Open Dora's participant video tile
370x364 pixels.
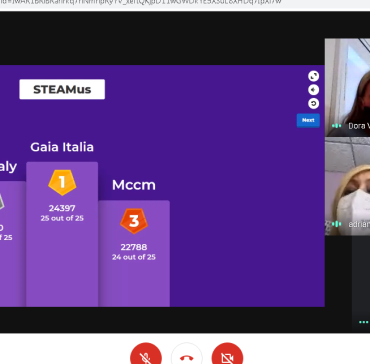coord(347,87)
